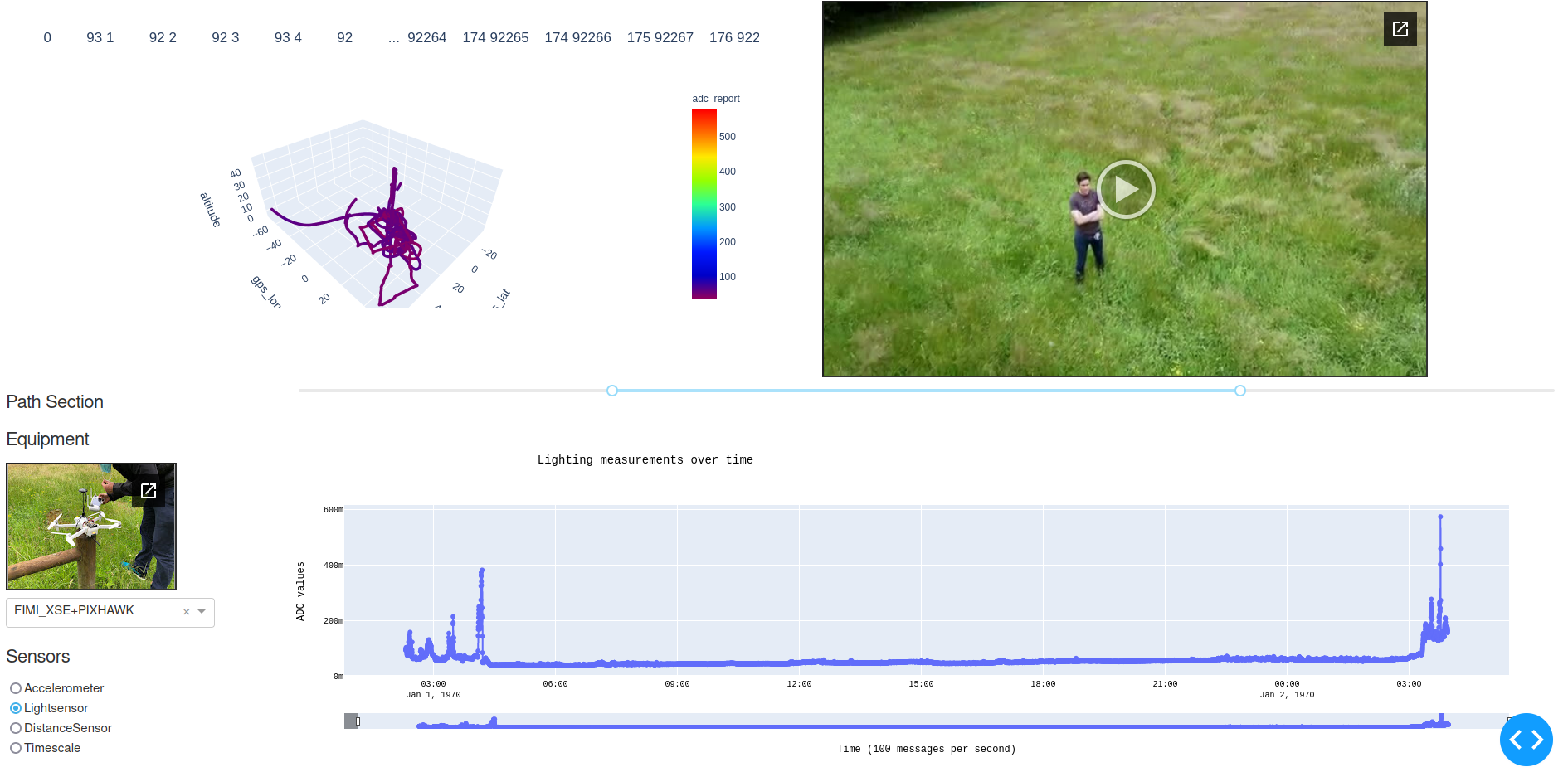Click the adc_report colorbar label
The width and height of the screenshot is (1568, 772).
tap(716, 99)
